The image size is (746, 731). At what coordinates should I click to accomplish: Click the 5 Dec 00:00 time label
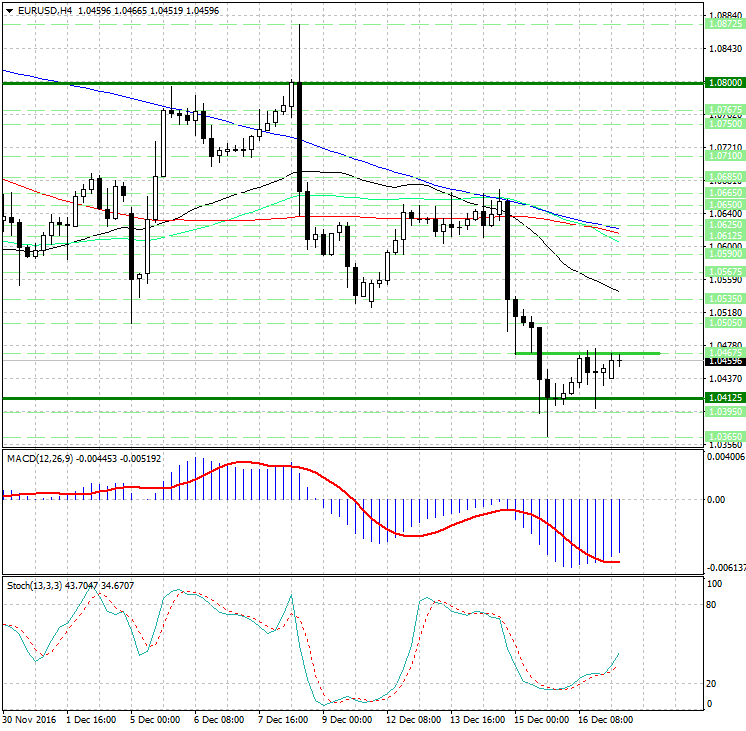(x=155, y=719)
